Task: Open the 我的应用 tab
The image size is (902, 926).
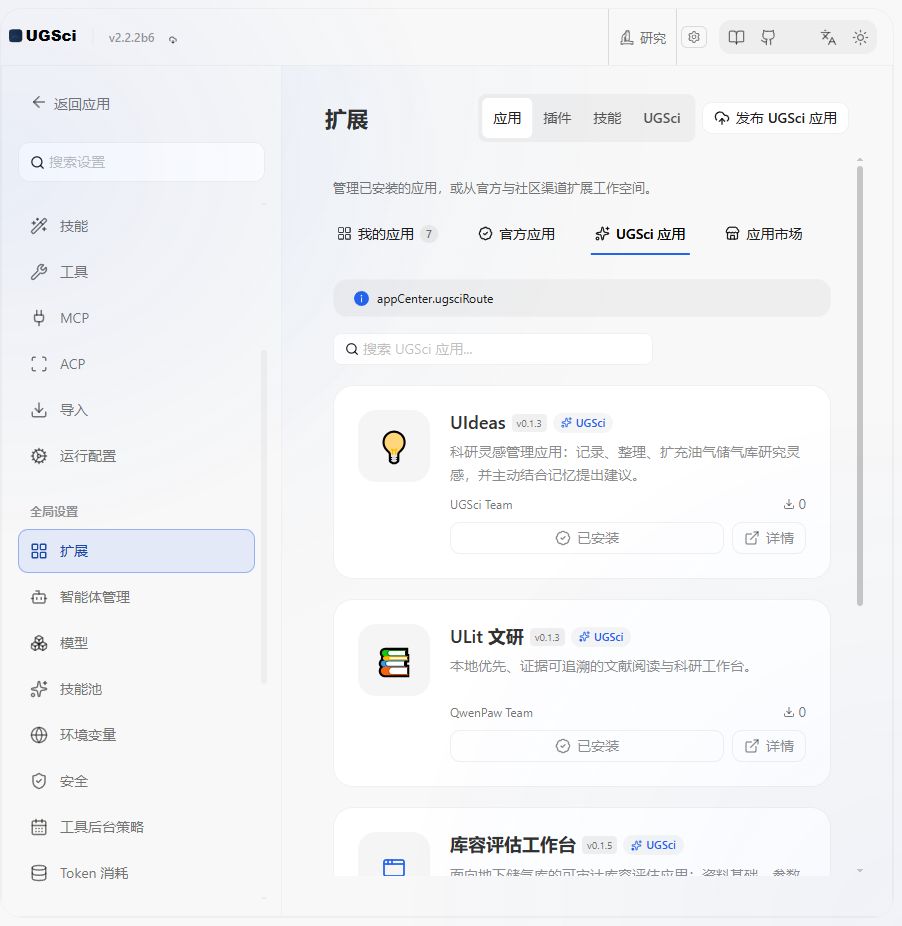Action: coord(387,234)
